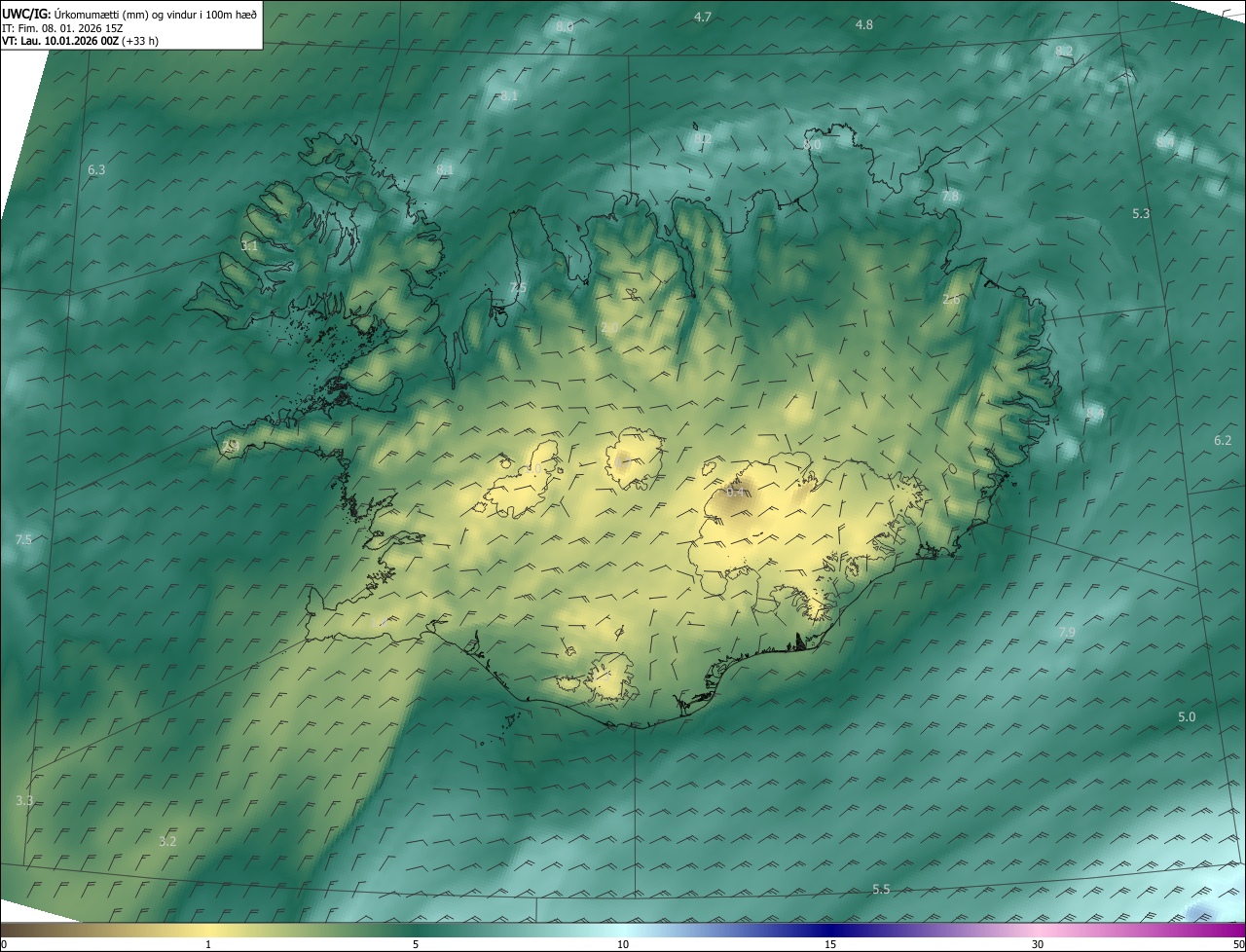Viewport: 1246px width, 952px height.
Task: Pick the 3.1 label on the Westfjords
Action: [x=249, y=246]
